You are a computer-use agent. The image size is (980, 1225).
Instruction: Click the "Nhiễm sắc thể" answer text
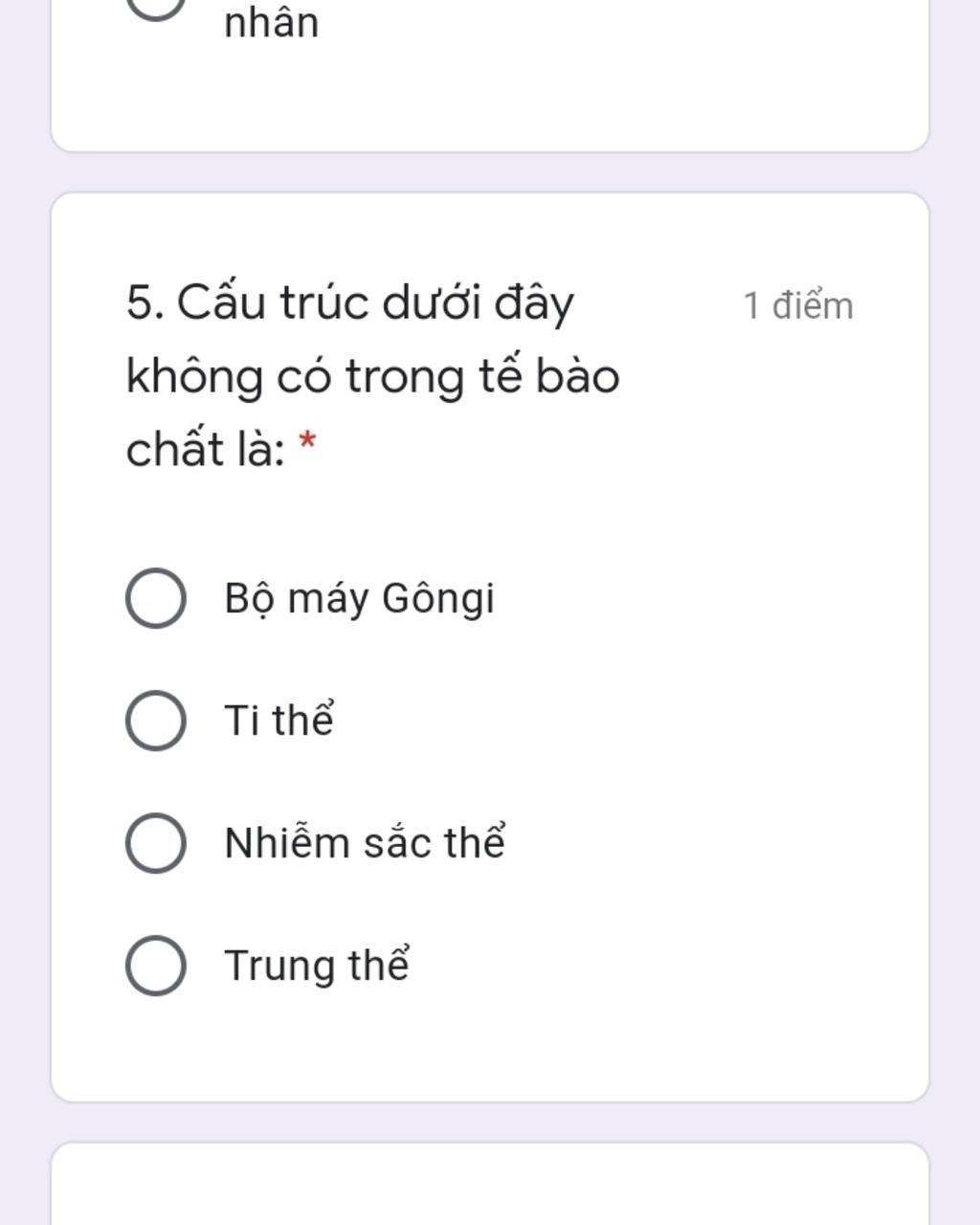(364, 842)
